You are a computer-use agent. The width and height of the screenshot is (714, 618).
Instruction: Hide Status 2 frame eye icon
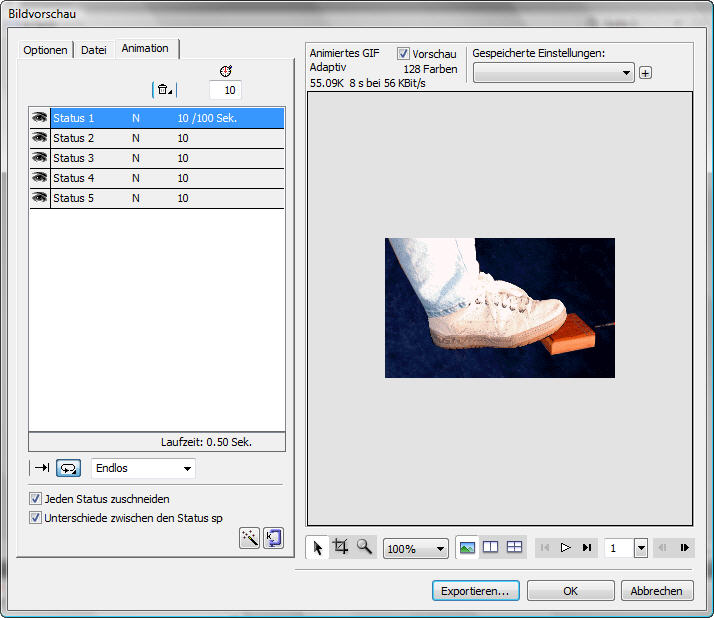click(x=40, y=138)
